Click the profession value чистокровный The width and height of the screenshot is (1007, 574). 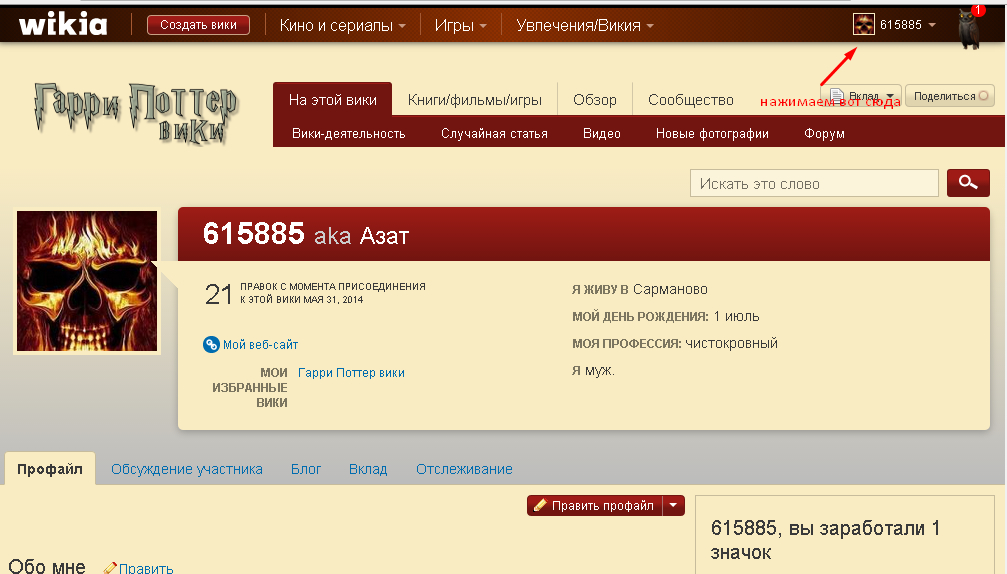click(x=731, y=343)
